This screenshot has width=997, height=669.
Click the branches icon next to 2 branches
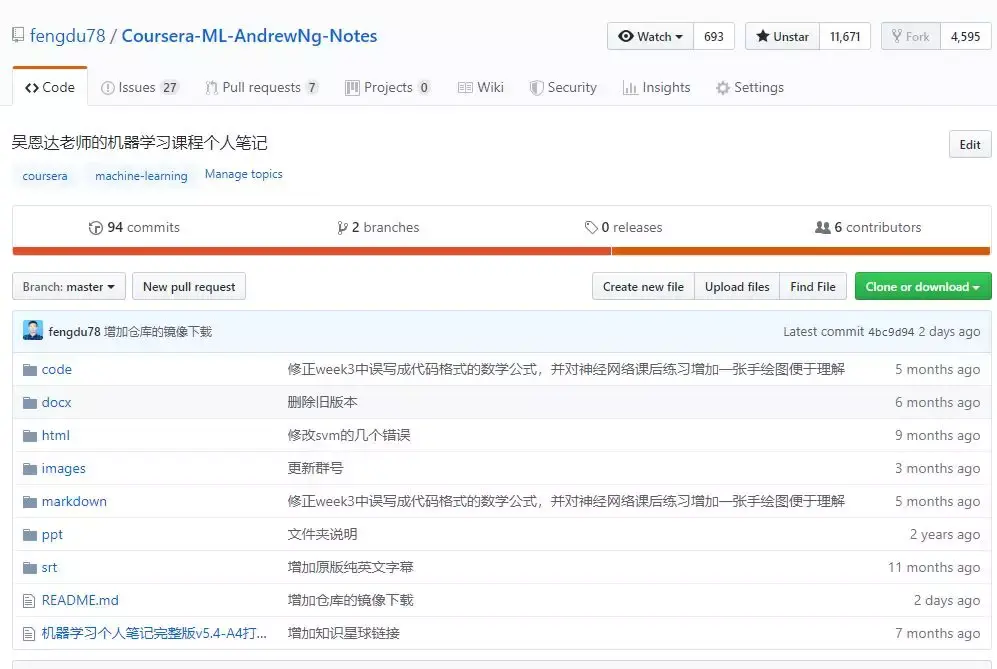point(342,228)
